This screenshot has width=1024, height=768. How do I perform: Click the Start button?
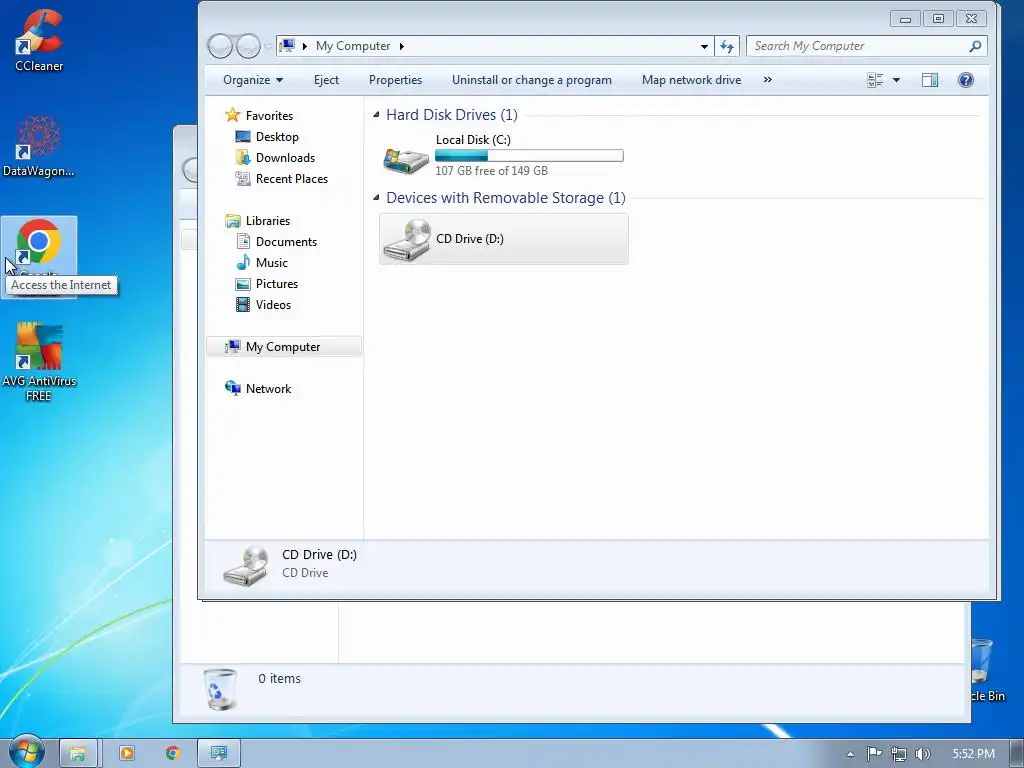26,752
